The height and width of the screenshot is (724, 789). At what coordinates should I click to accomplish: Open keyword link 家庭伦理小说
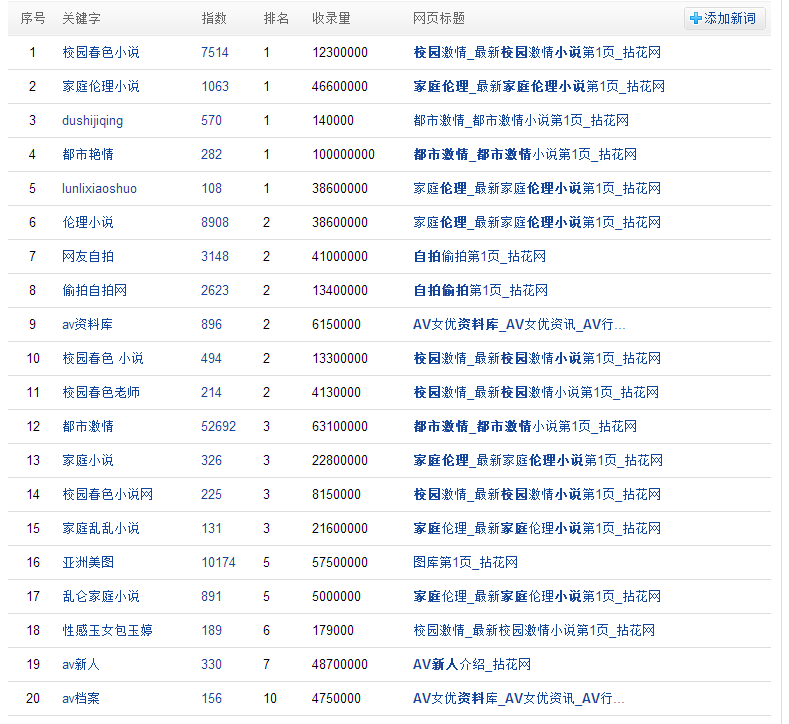101,87
